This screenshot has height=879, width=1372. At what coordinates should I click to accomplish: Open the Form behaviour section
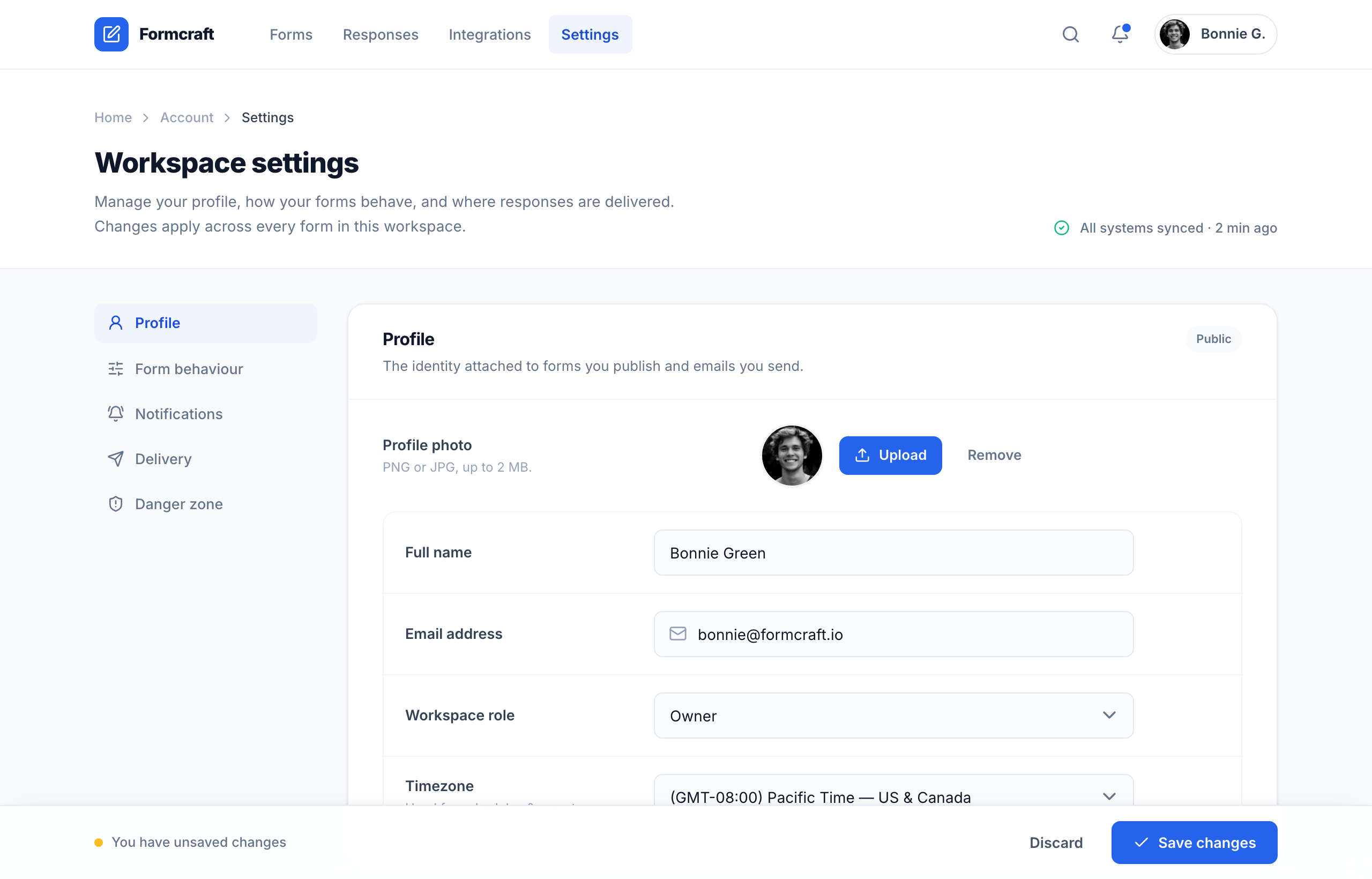[x=205, y=369]
